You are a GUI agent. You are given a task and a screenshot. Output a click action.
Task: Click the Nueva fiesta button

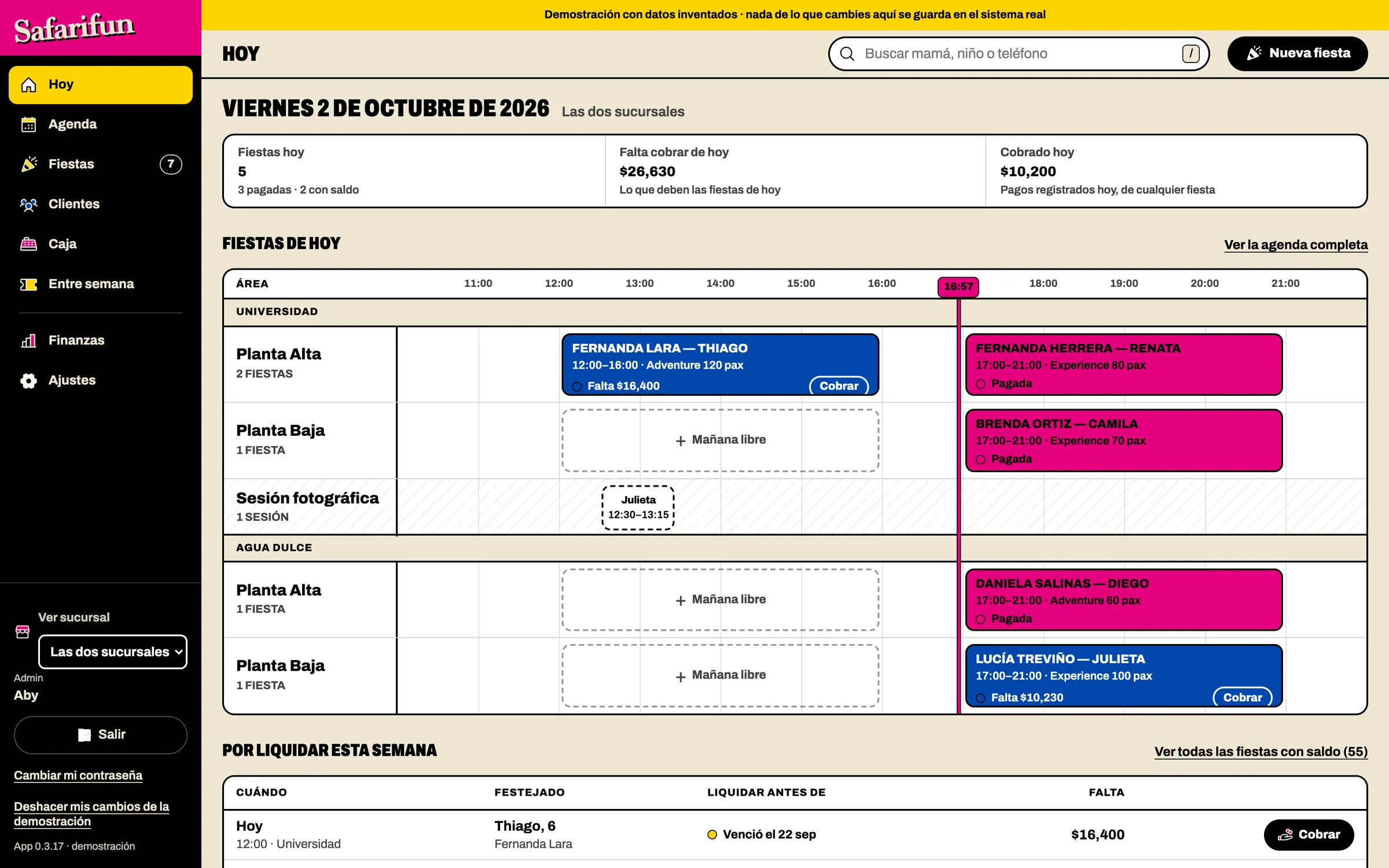click(1298, 54)
